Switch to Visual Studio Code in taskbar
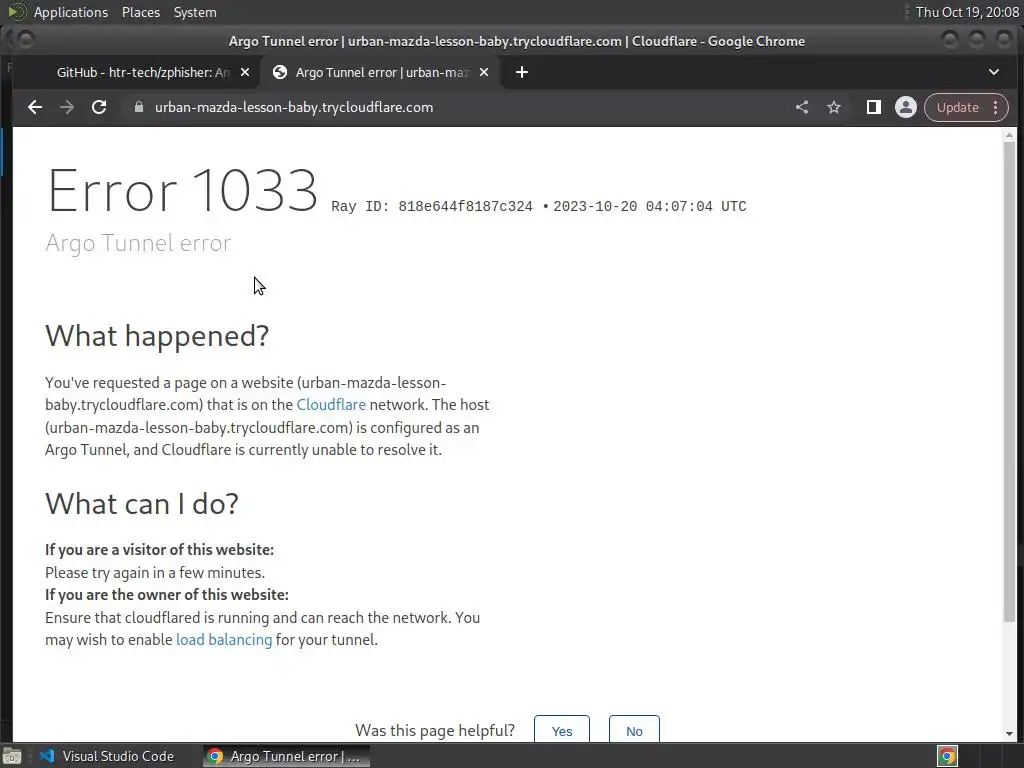 [108, 756]
